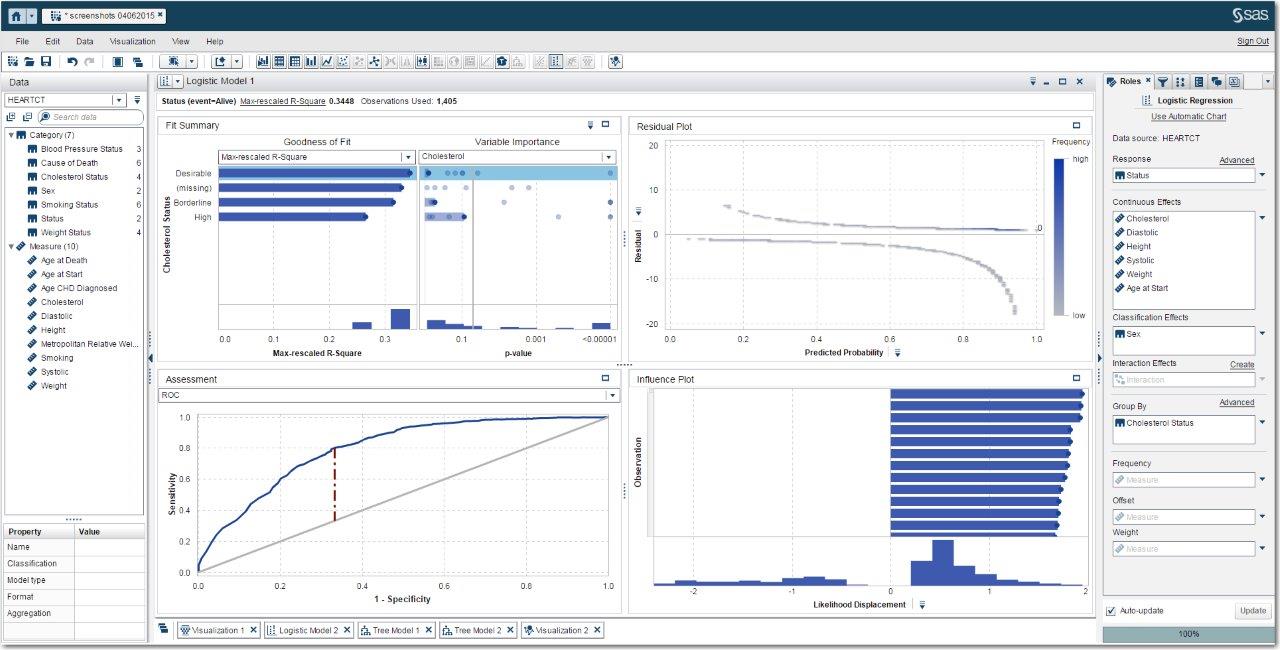Click Use Automatic Chart link

tap(1188, 117)
